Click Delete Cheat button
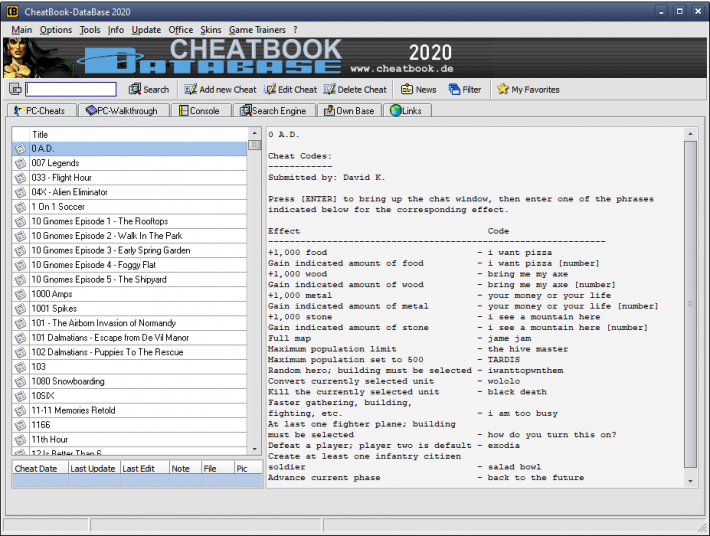 pyautogui.click(x=355, y=90)
